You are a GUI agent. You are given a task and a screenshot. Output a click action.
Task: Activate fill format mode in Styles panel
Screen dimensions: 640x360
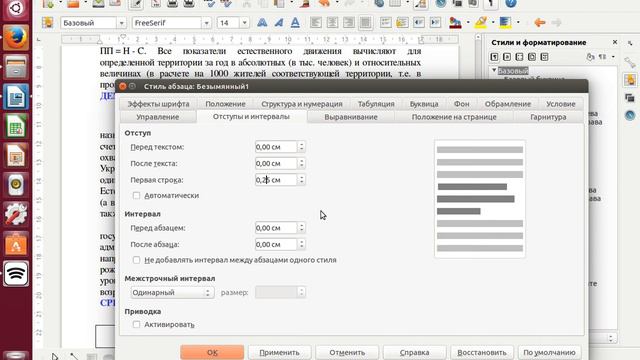590,57
